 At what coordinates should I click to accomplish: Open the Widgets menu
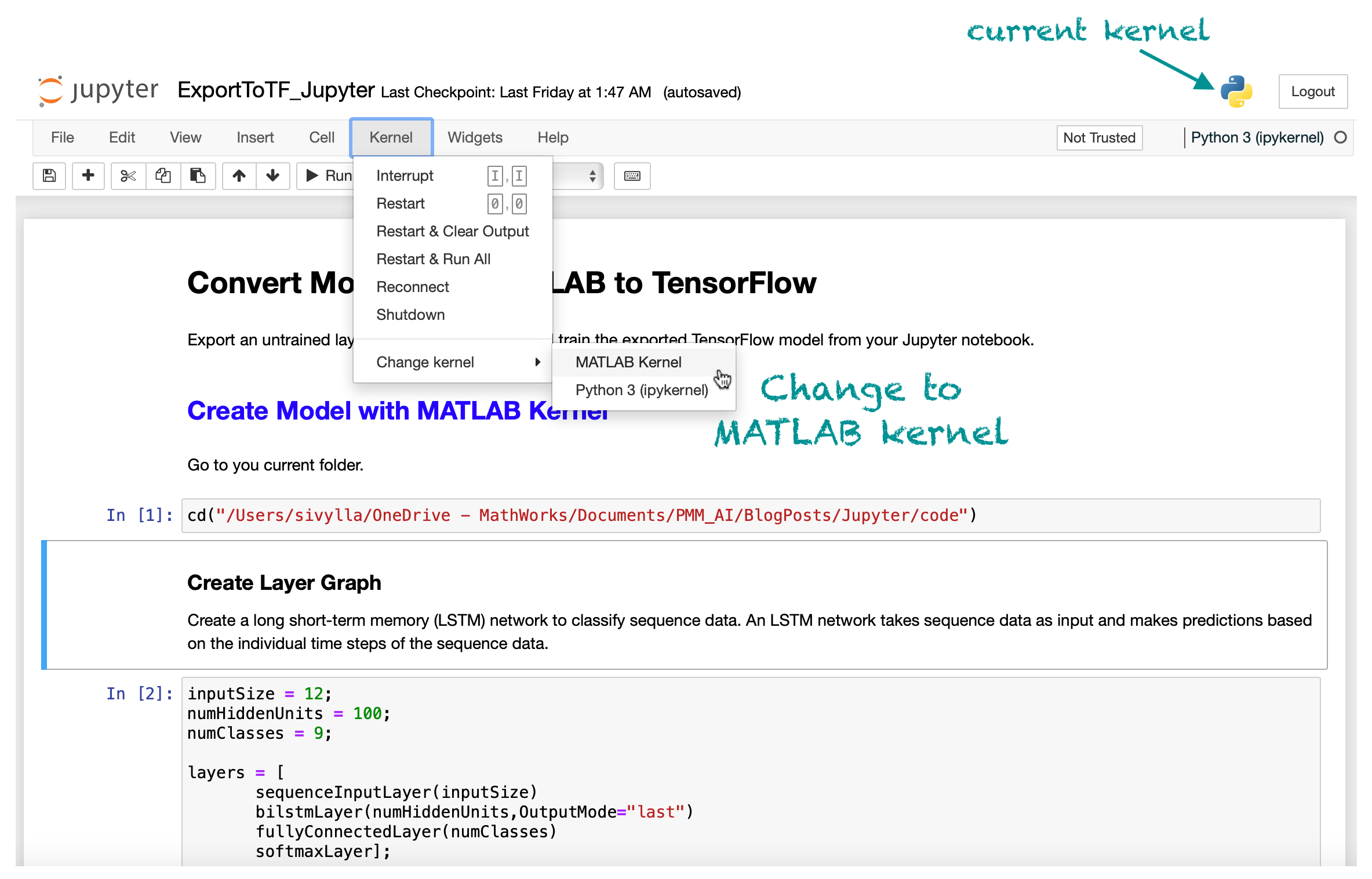(x=475, y=137)
